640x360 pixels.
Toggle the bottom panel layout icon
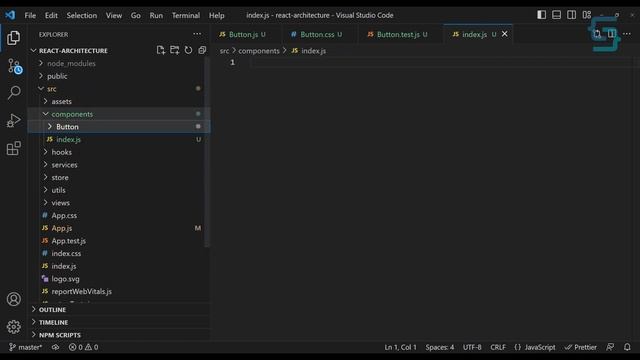[x=556, y=15]
